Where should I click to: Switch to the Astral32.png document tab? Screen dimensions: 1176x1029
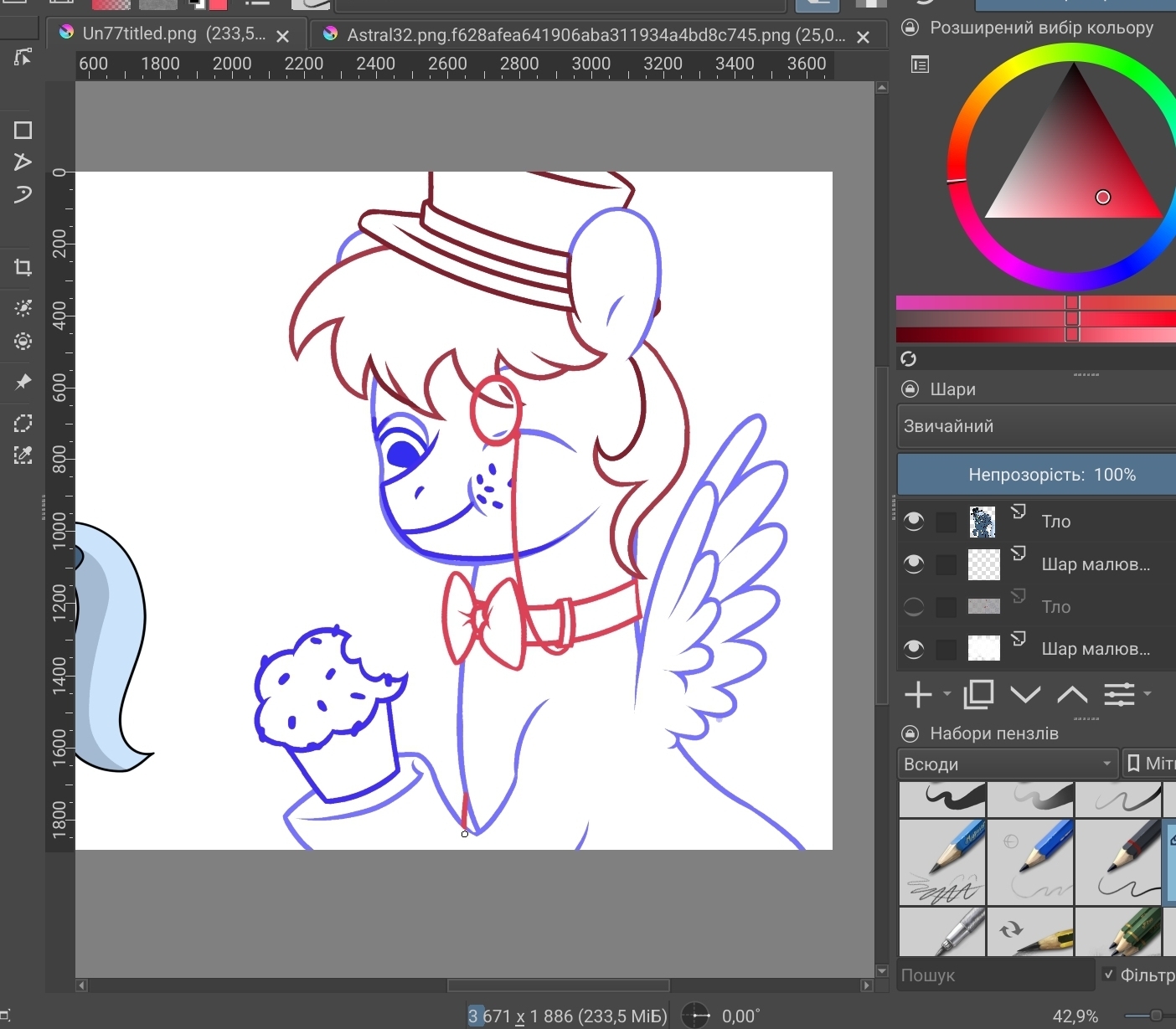596,35
